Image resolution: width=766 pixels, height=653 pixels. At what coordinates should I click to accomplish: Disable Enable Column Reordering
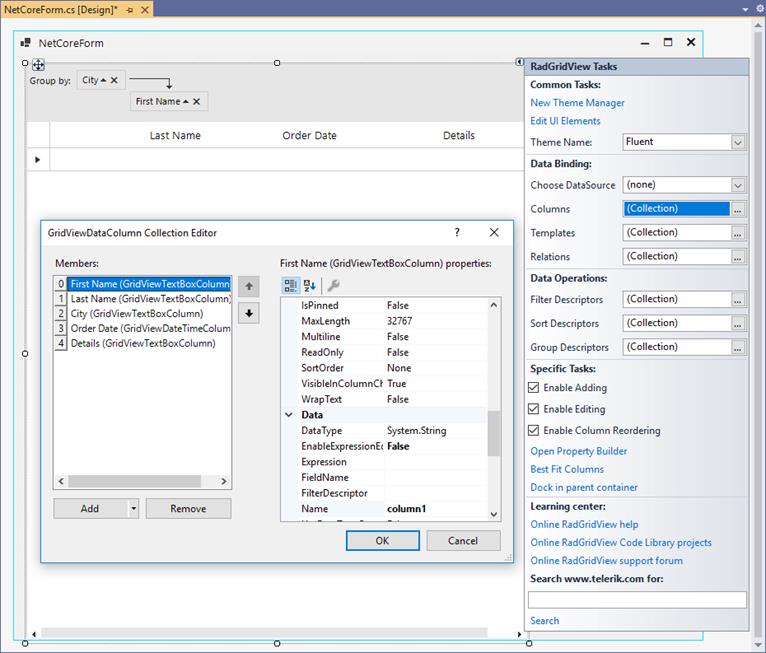point(533,431)
